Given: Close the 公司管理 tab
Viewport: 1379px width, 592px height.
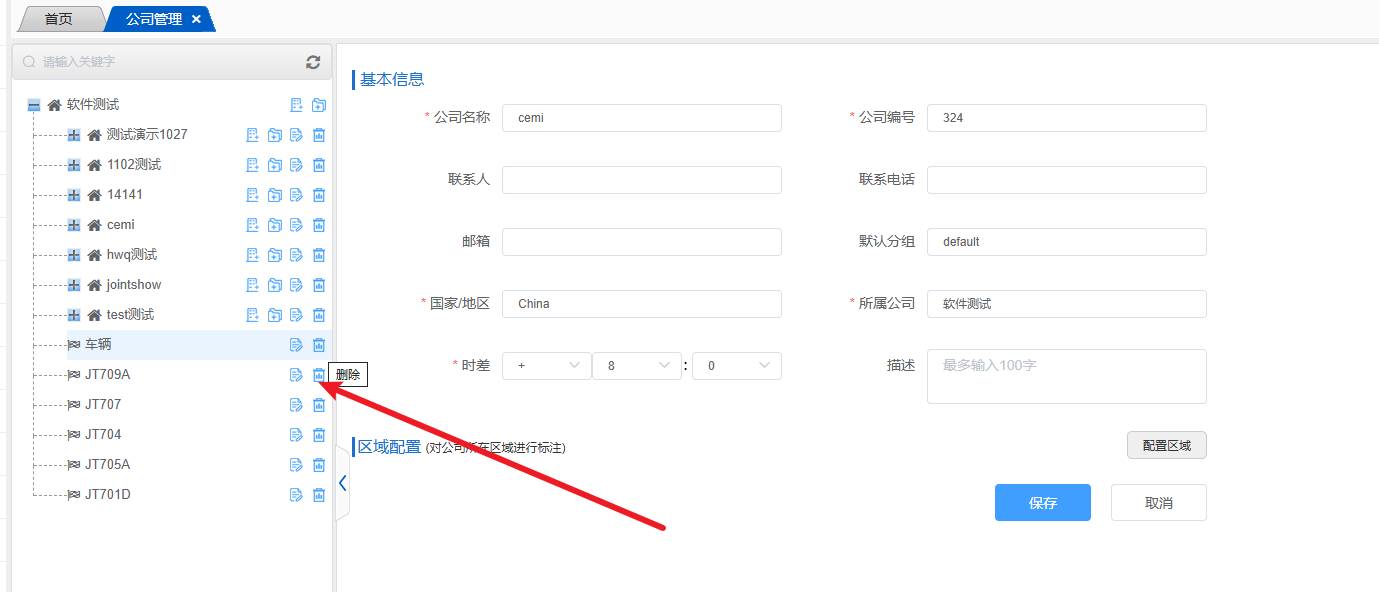Looking at the screenshot, I should [196, 19].
